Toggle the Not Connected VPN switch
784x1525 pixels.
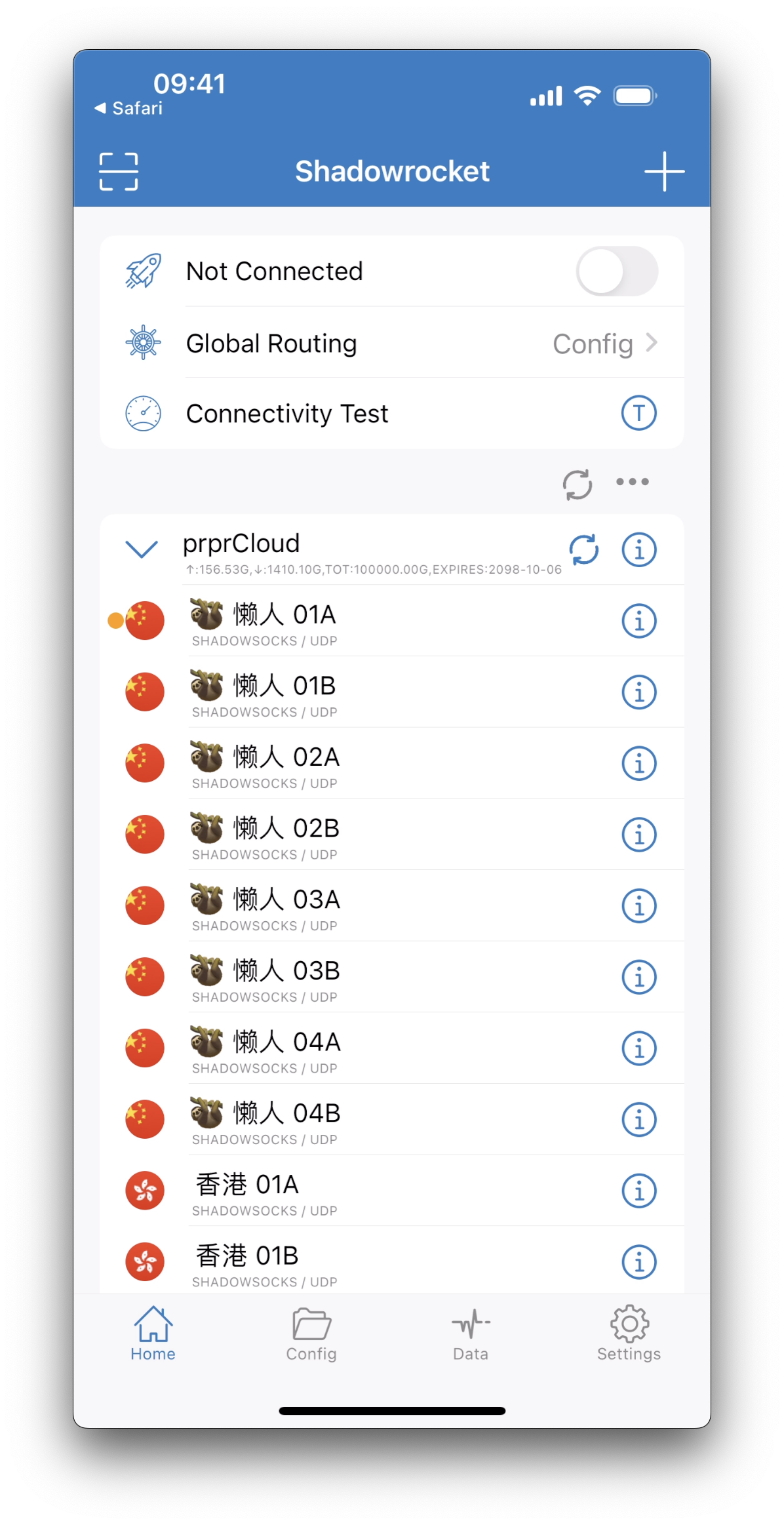point(617,271)
